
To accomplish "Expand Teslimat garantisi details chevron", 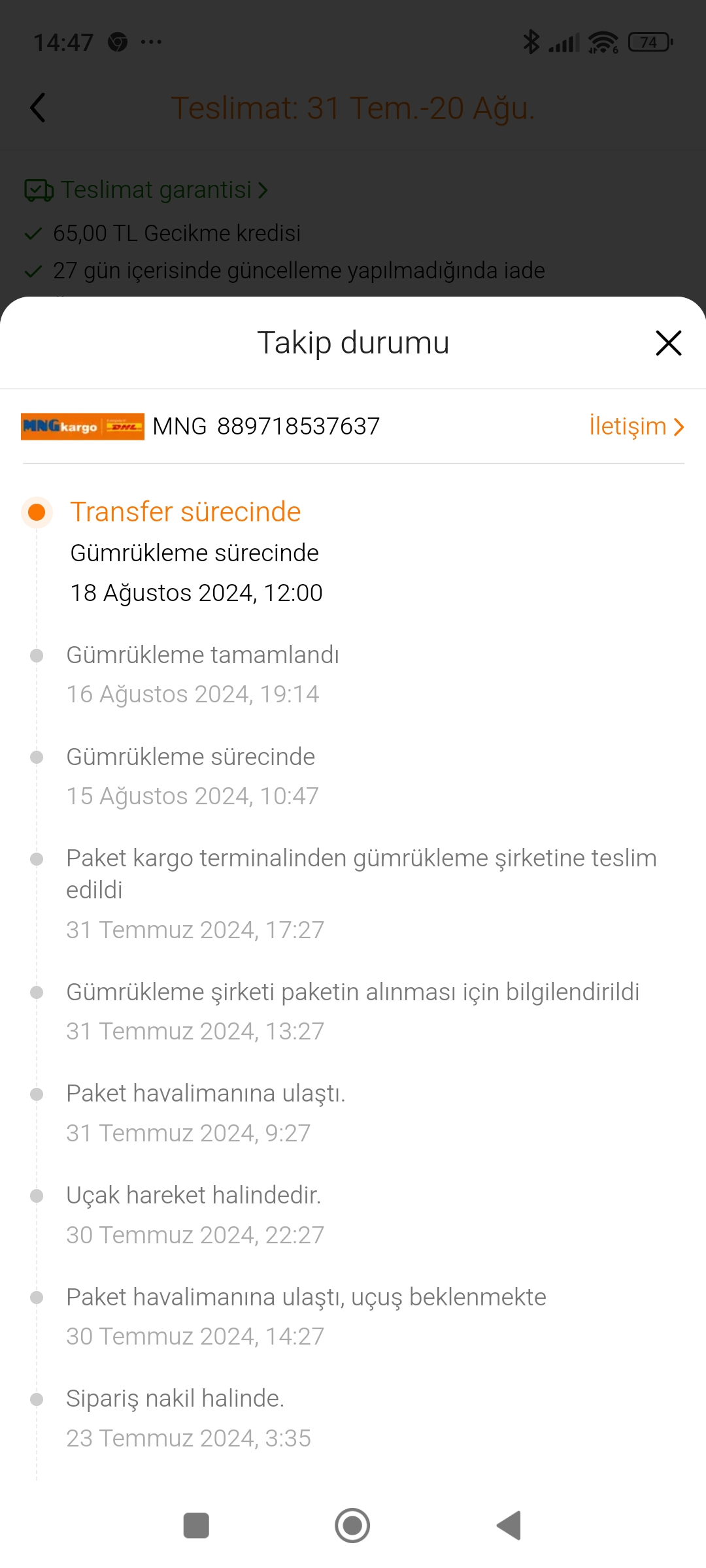I will (263, 190).
